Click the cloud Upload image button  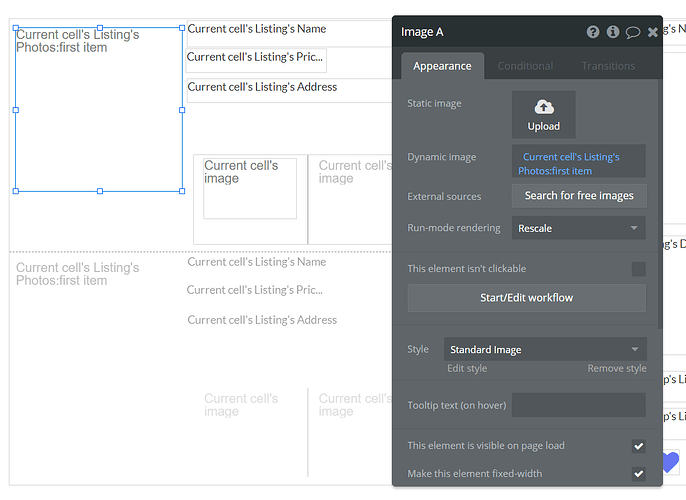coord(543,115)
